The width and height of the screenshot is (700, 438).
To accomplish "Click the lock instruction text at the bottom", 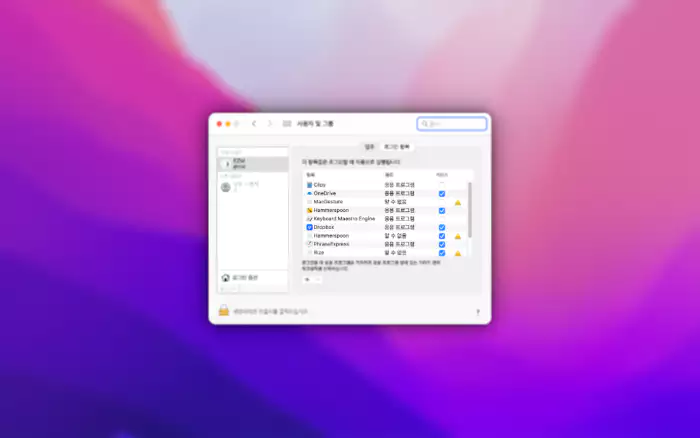I will [271, 312].
